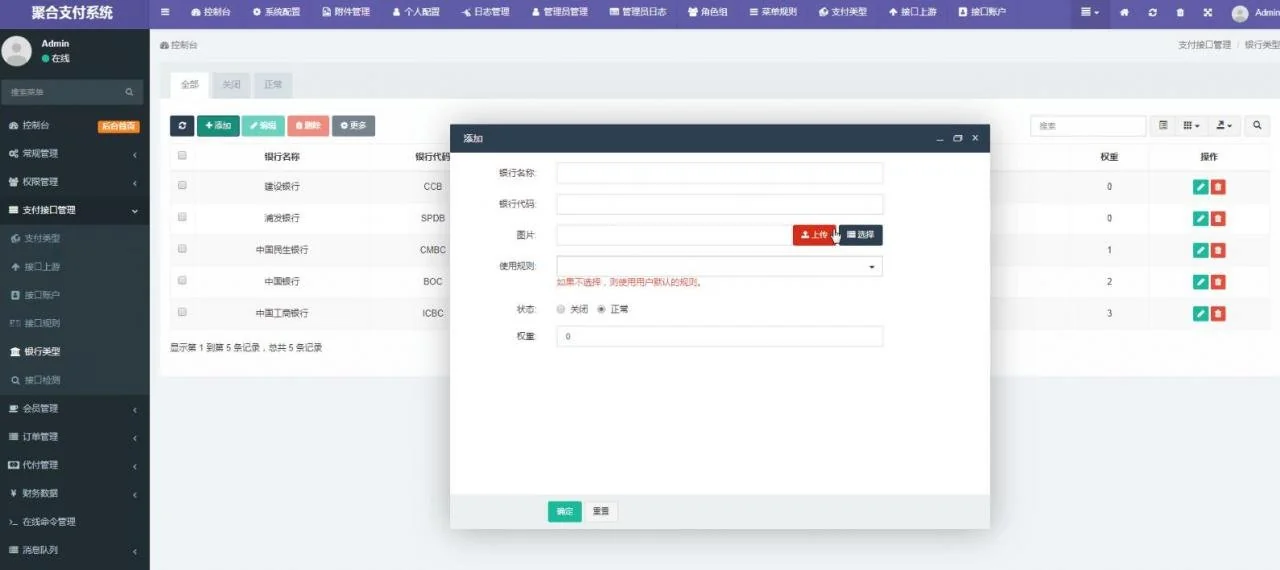Screen dimensions: 1280x570
Task: Click the home icon in the top right bar
Action: pyautogui.click(x=1124, y=13)
